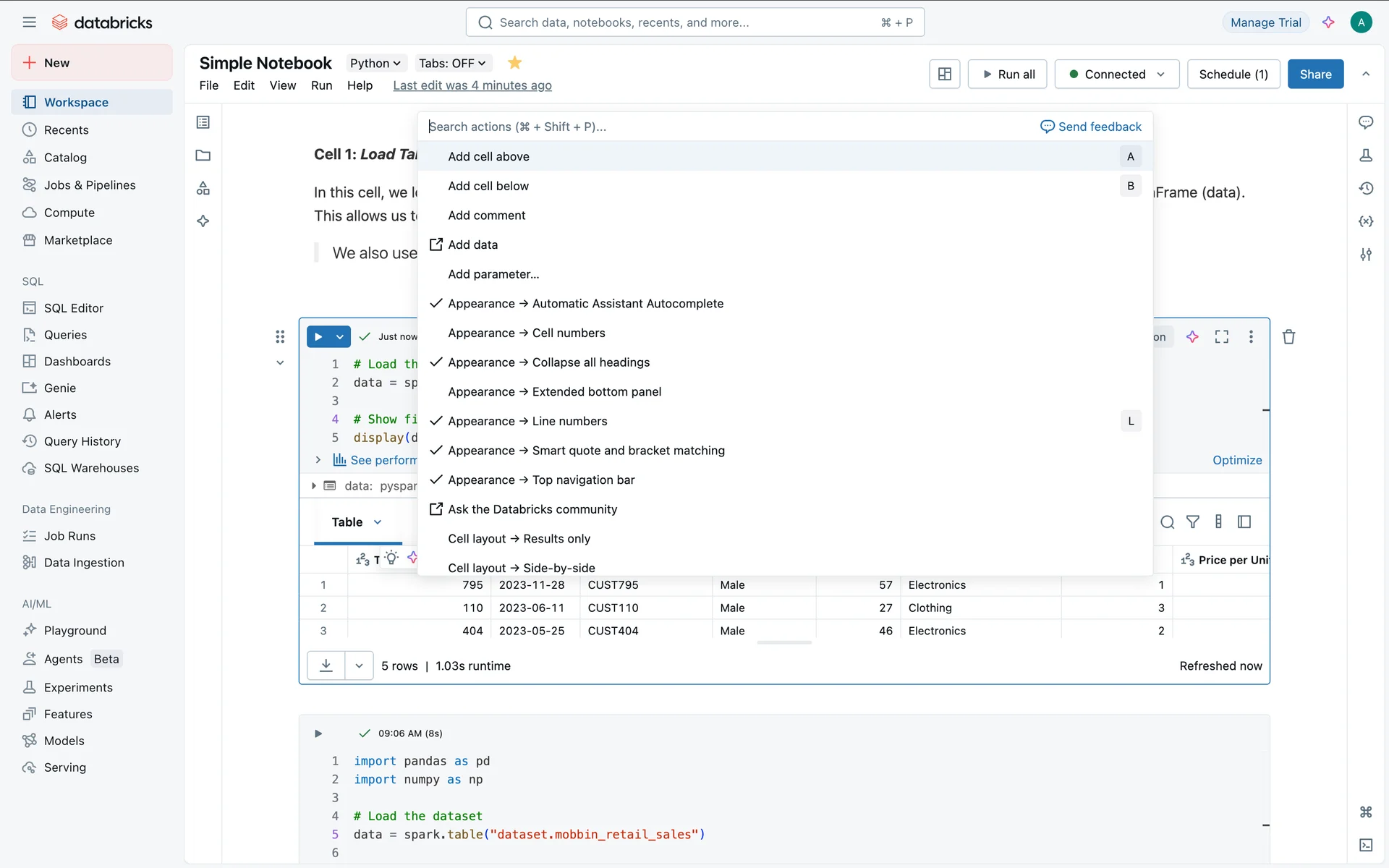
Task: Open Assistant sparkle icon in header
Action: tap(1328, 22)
